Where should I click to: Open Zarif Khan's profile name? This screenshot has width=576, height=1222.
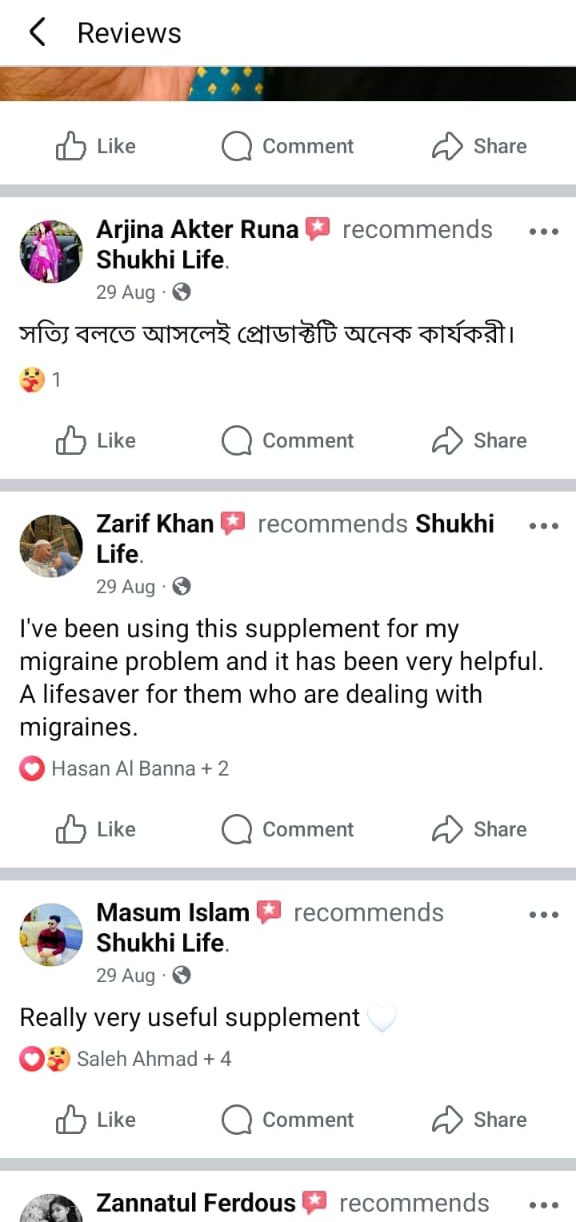pos(154,523)
